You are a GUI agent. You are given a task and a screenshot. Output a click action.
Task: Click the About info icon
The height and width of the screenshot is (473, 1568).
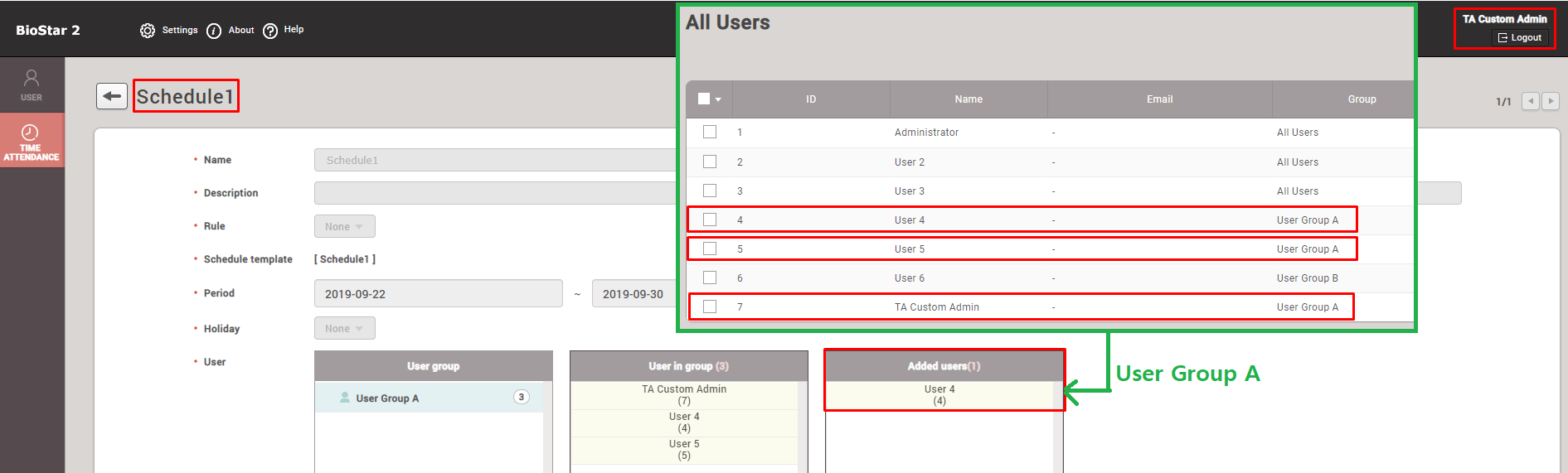click(x=214, y=31)
